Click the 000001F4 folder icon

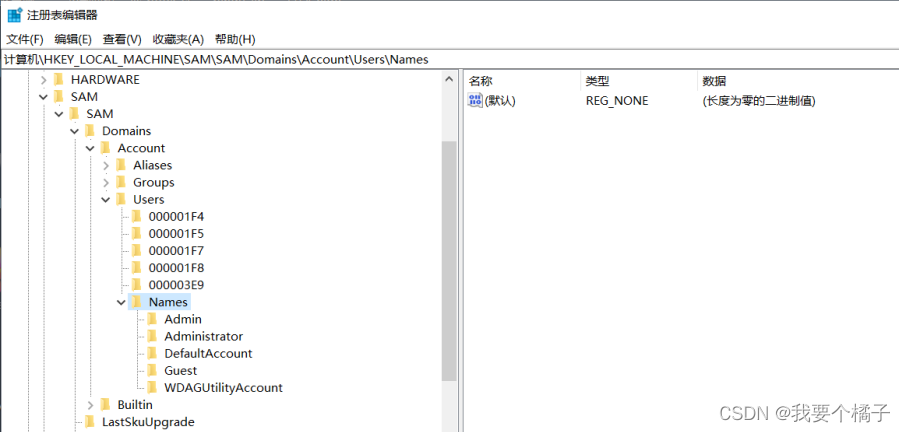point(136,217)
